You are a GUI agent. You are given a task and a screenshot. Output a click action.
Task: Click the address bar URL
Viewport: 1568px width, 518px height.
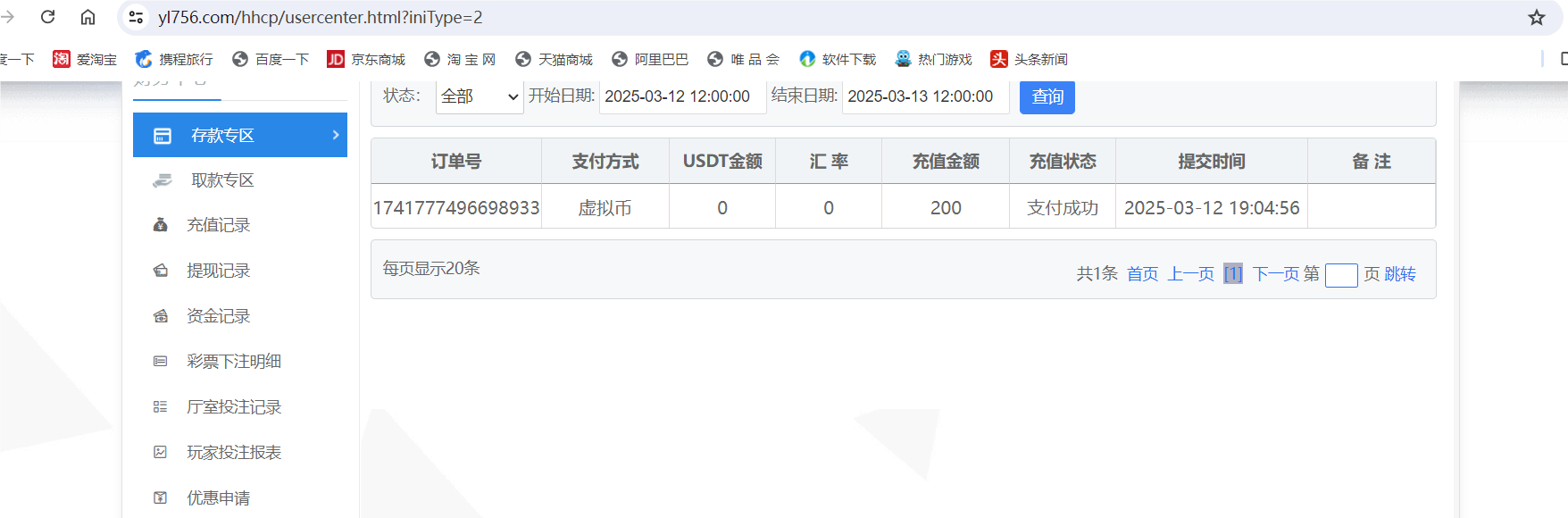pyautogui.click(x=320, y=17)
